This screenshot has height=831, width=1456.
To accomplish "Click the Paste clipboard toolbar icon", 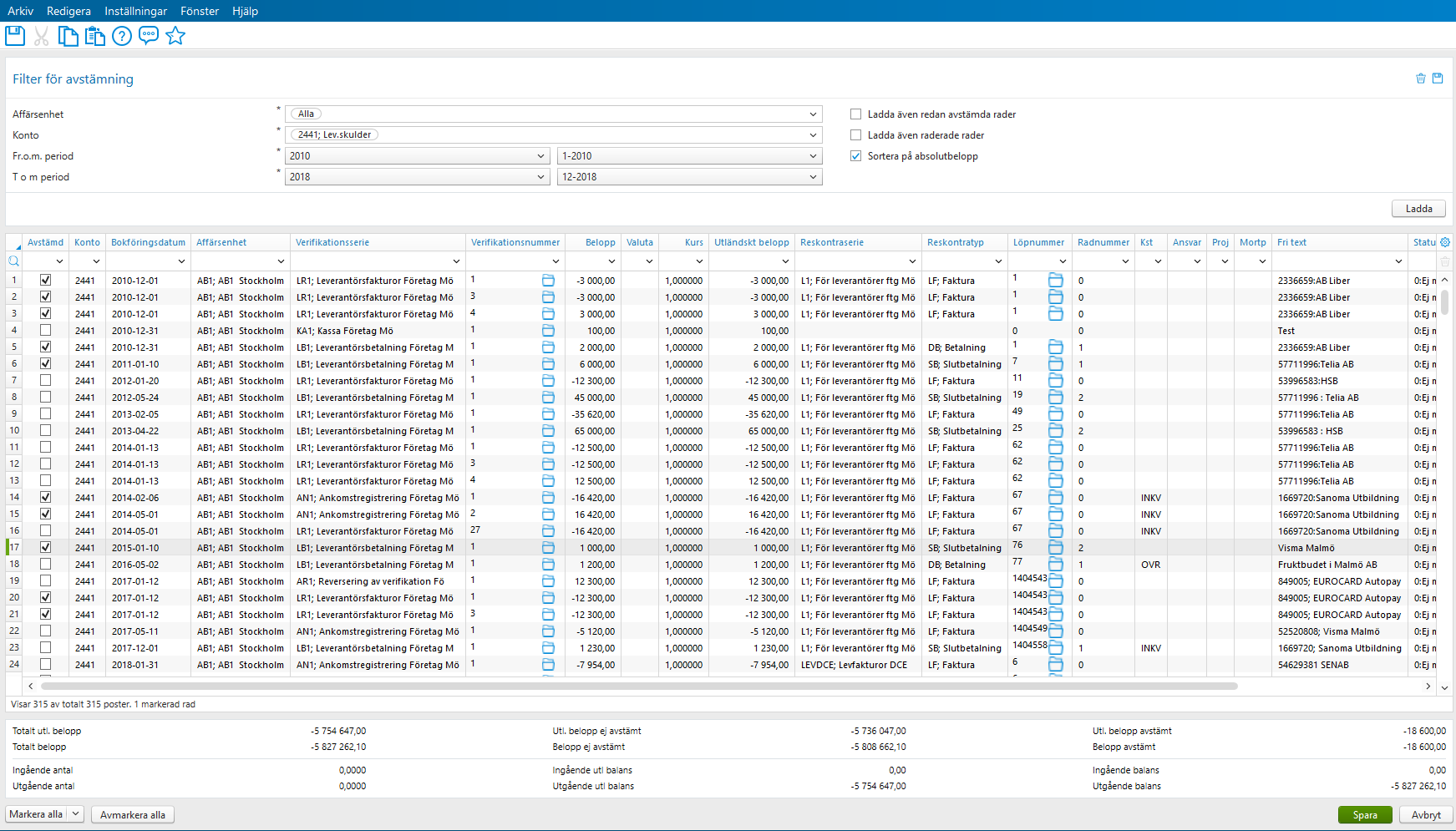I will 94,35.
